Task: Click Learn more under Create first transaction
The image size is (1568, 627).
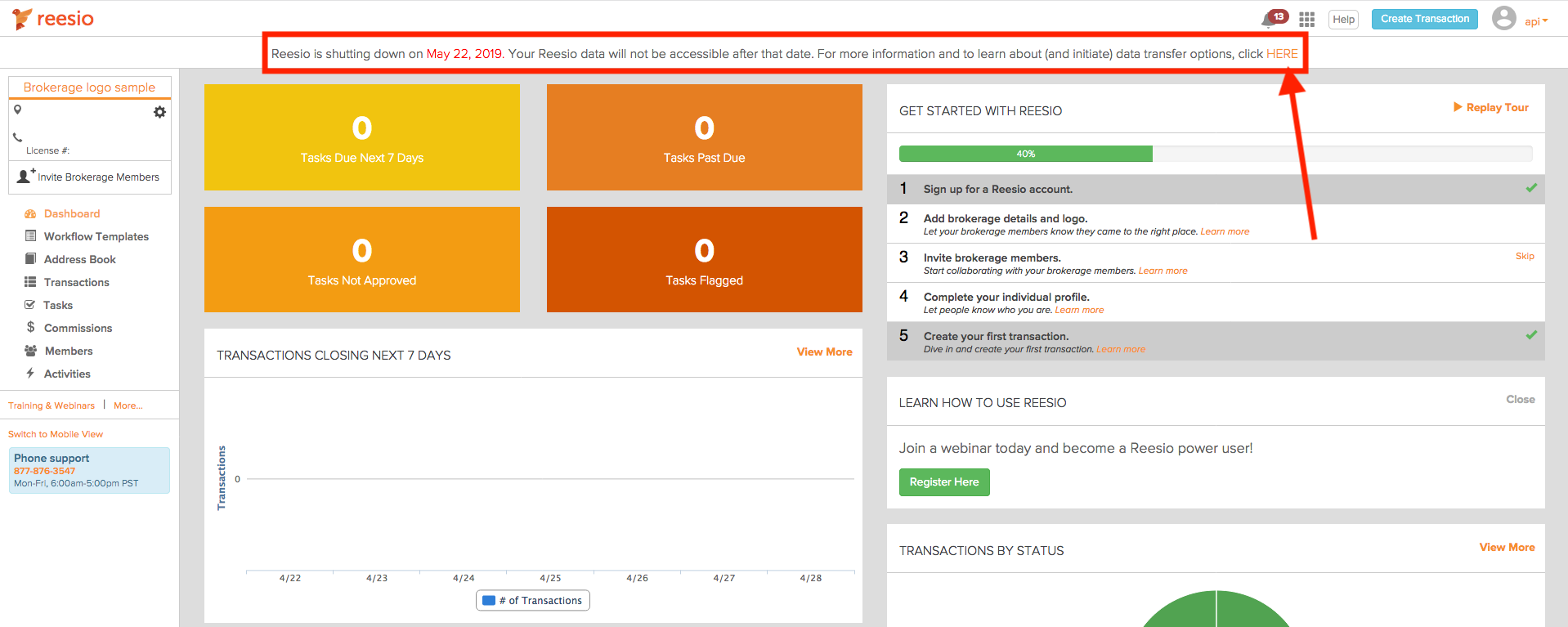Action: pyautogui.click(x=1121, y=350)
